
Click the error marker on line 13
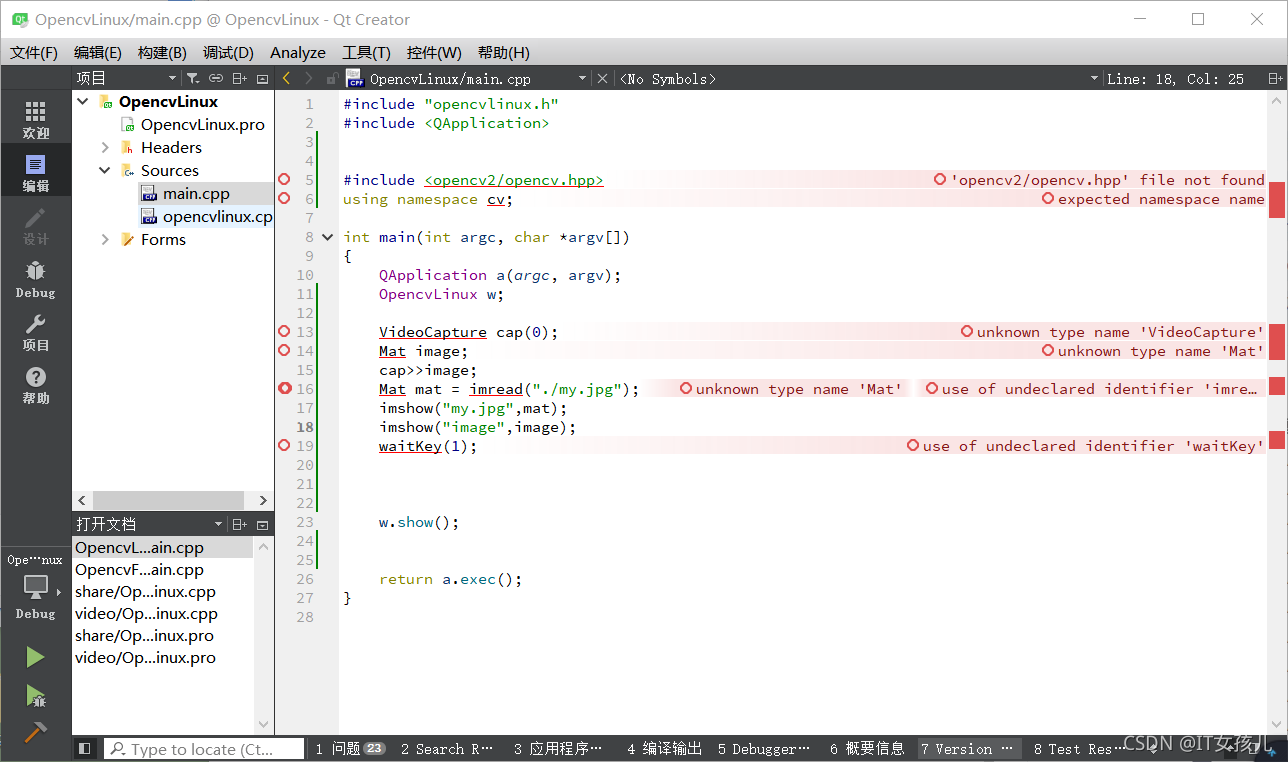[284, 331]
